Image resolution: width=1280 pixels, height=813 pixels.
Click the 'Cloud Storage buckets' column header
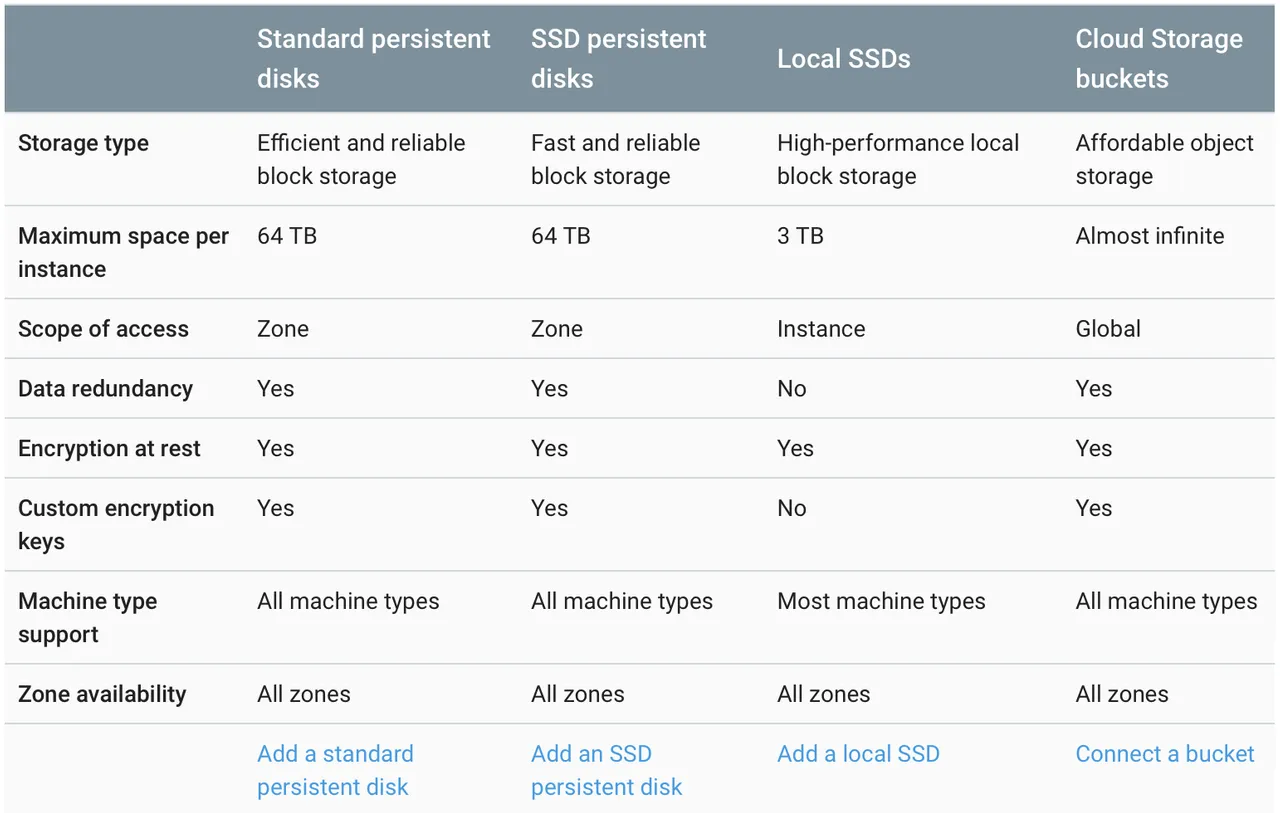tap(1159, 58)
